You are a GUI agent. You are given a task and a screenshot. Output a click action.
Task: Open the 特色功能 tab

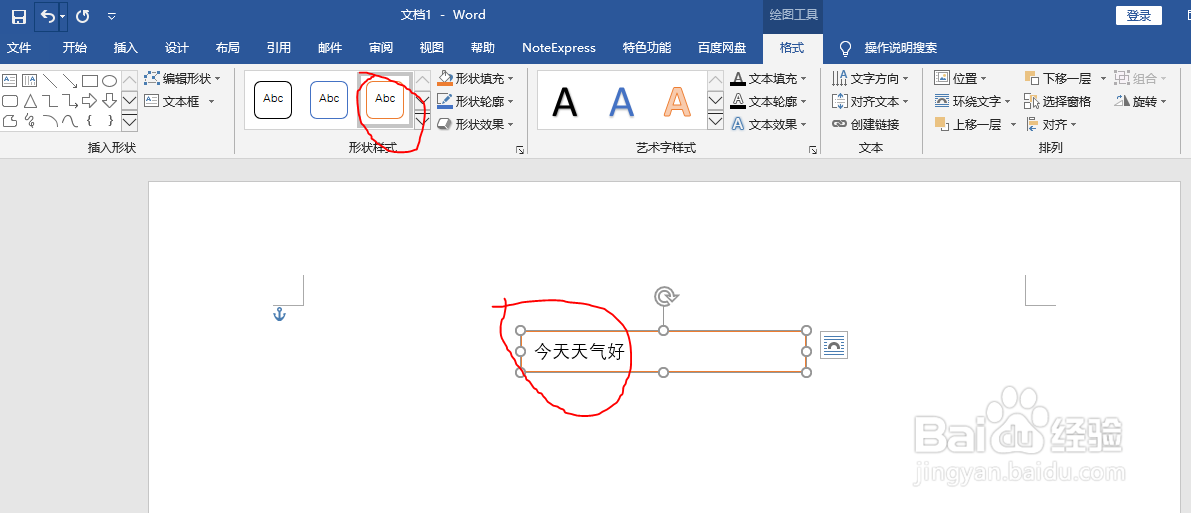coord(646,48)
